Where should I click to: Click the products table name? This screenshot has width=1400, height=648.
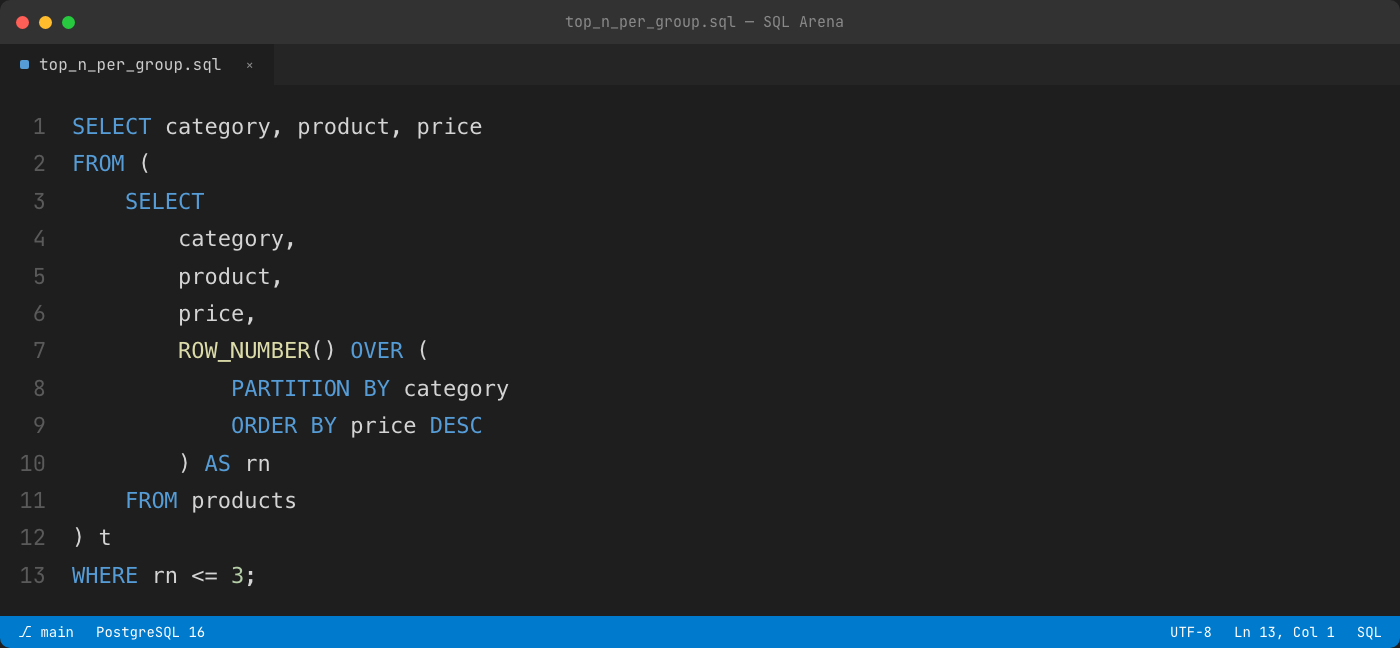pyautogui.click(x=244, y=501)
